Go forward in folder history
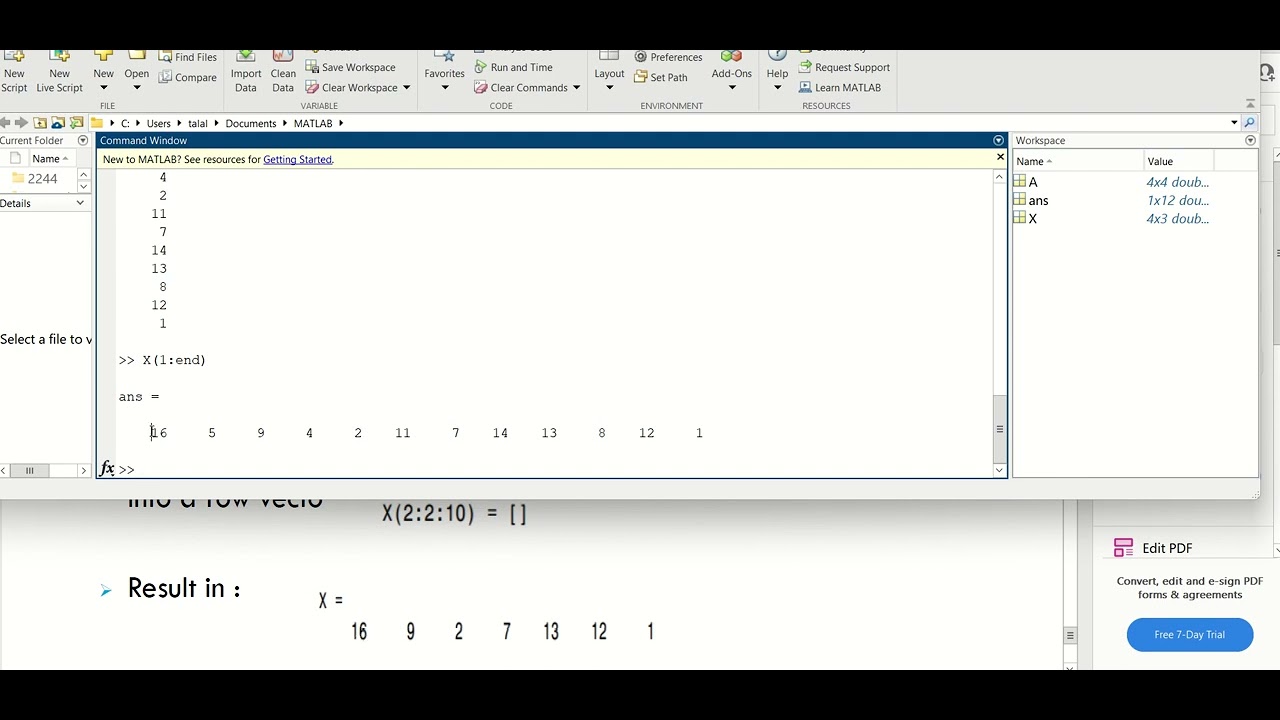 click(x=21, y=123)
